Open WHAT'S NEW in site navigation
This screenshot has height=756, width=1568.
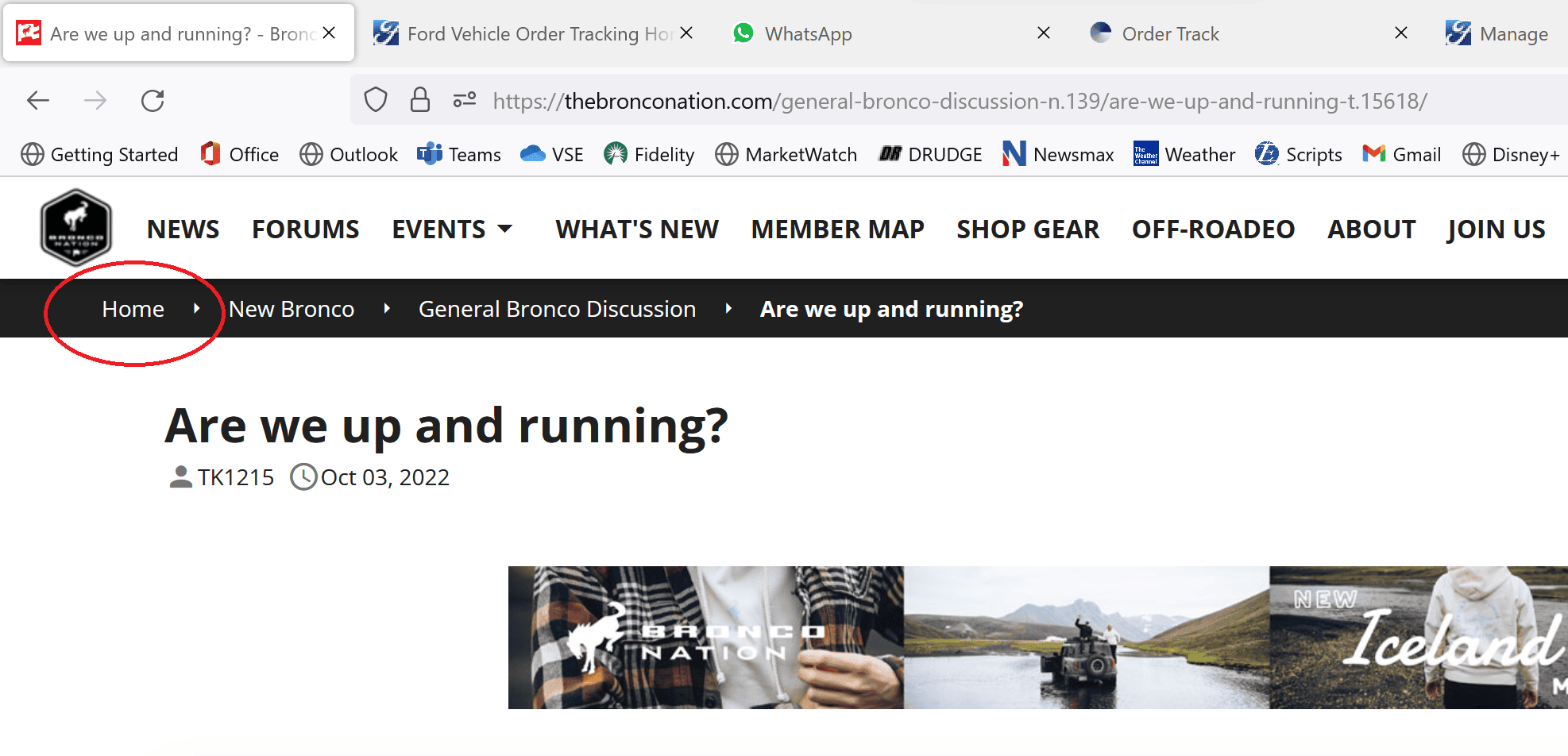(637, 229)
